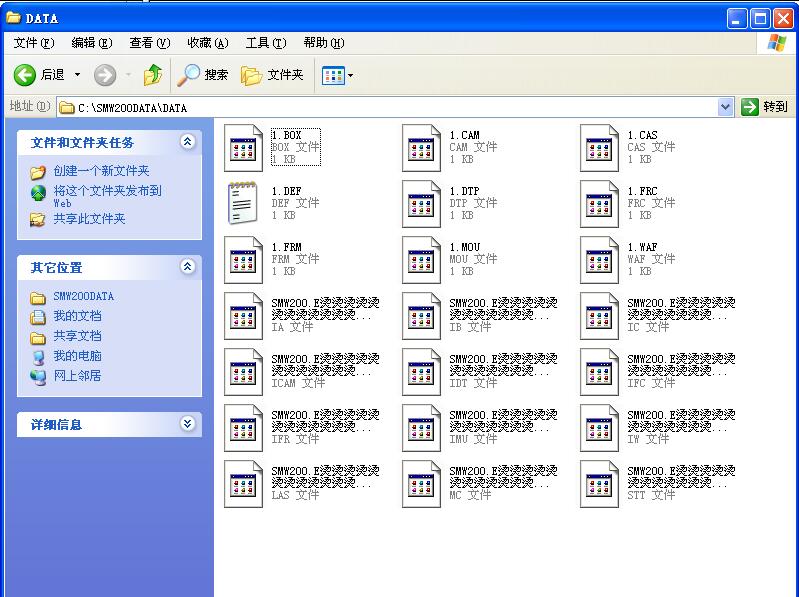
Task: Select the SMW200 IA file icon
Action: point(243,316)
